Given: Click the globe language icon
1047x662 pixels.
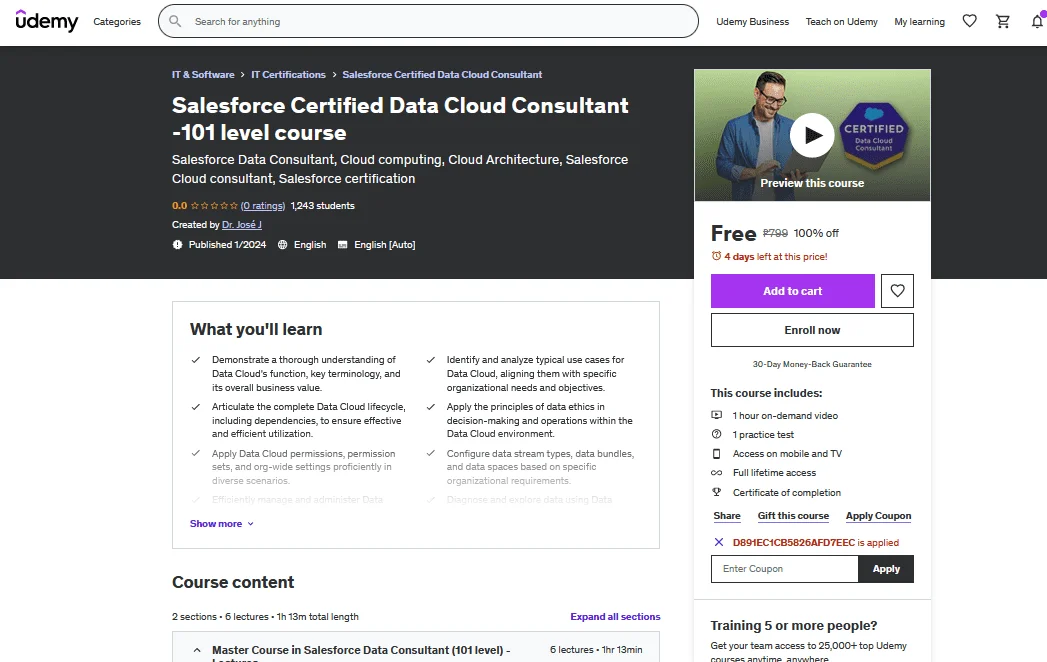Looking at the screenshot, I should (x=282, y=244).
